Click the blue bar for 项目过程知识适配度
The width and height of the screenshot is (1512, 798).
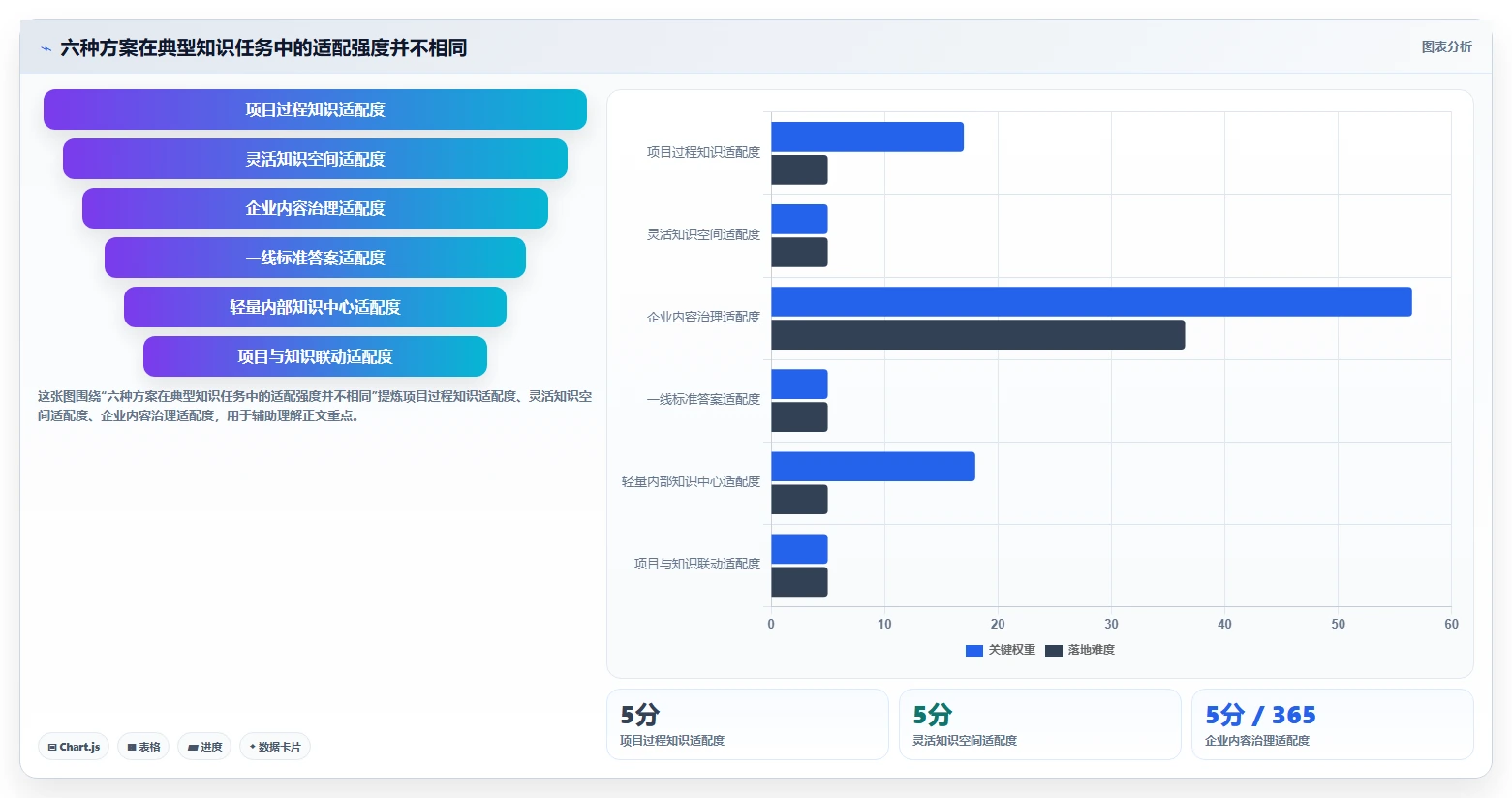867,137
